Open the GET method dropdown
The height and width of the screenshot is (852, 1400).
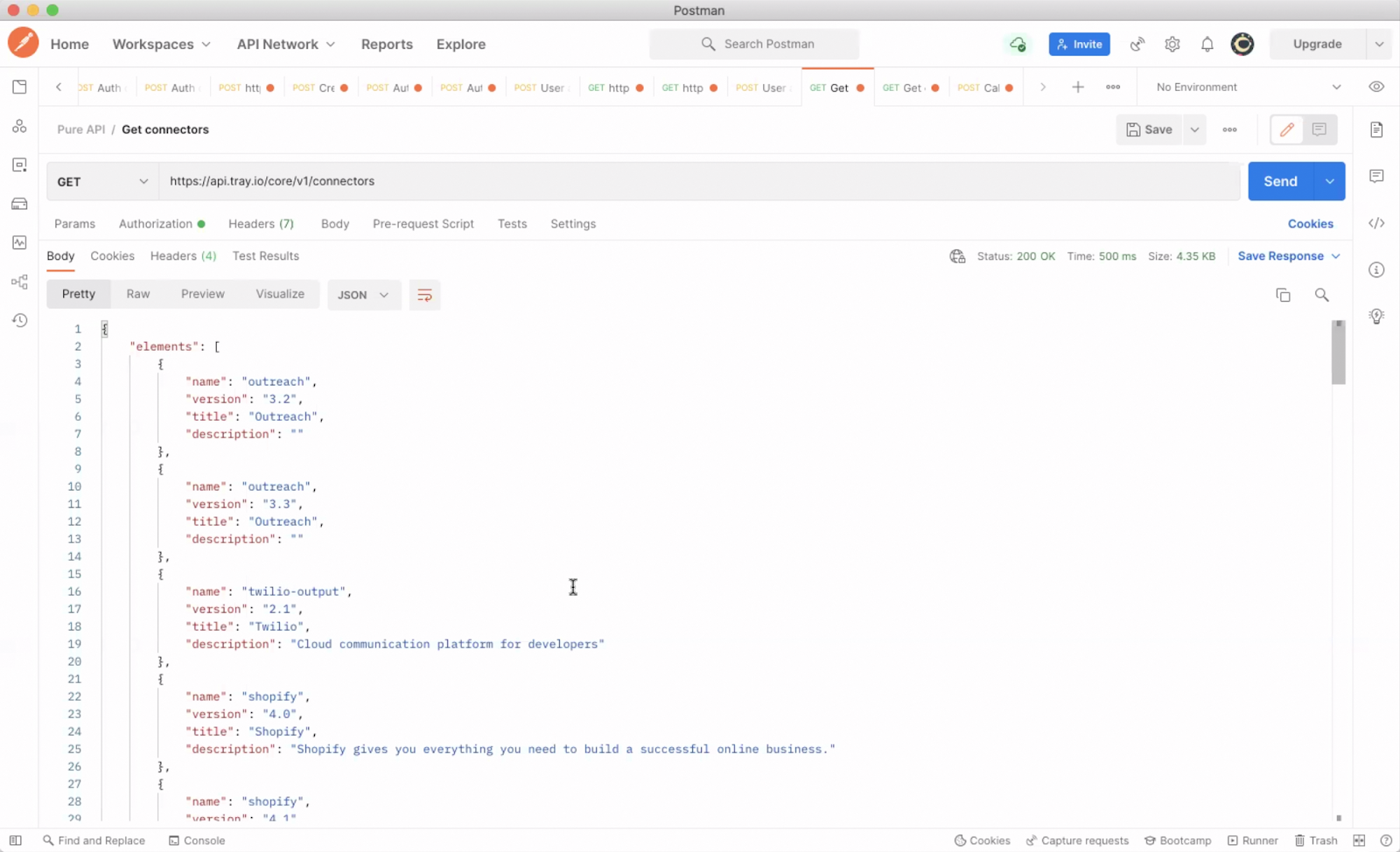point(102,181)
